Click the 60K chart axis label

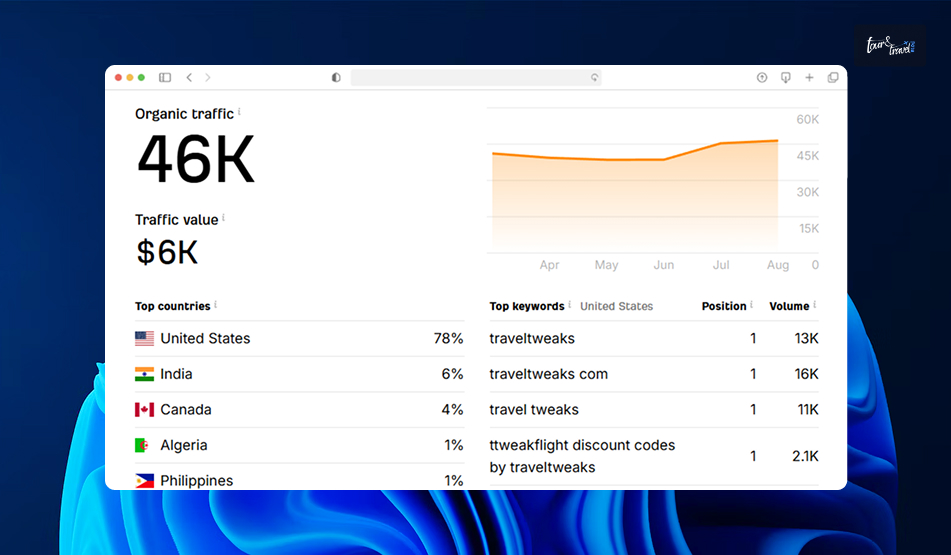pos(807,119)
